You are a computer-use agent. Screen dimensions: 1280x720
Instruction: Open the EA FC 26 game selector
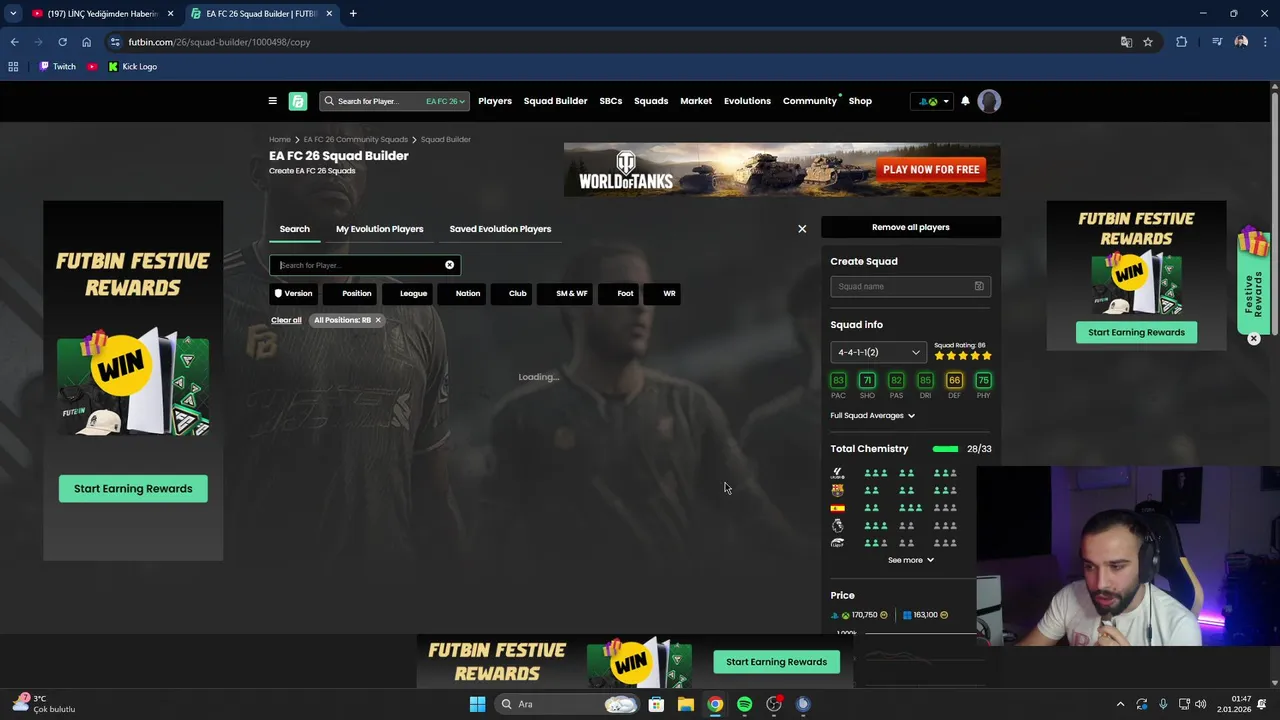point(445,101)
